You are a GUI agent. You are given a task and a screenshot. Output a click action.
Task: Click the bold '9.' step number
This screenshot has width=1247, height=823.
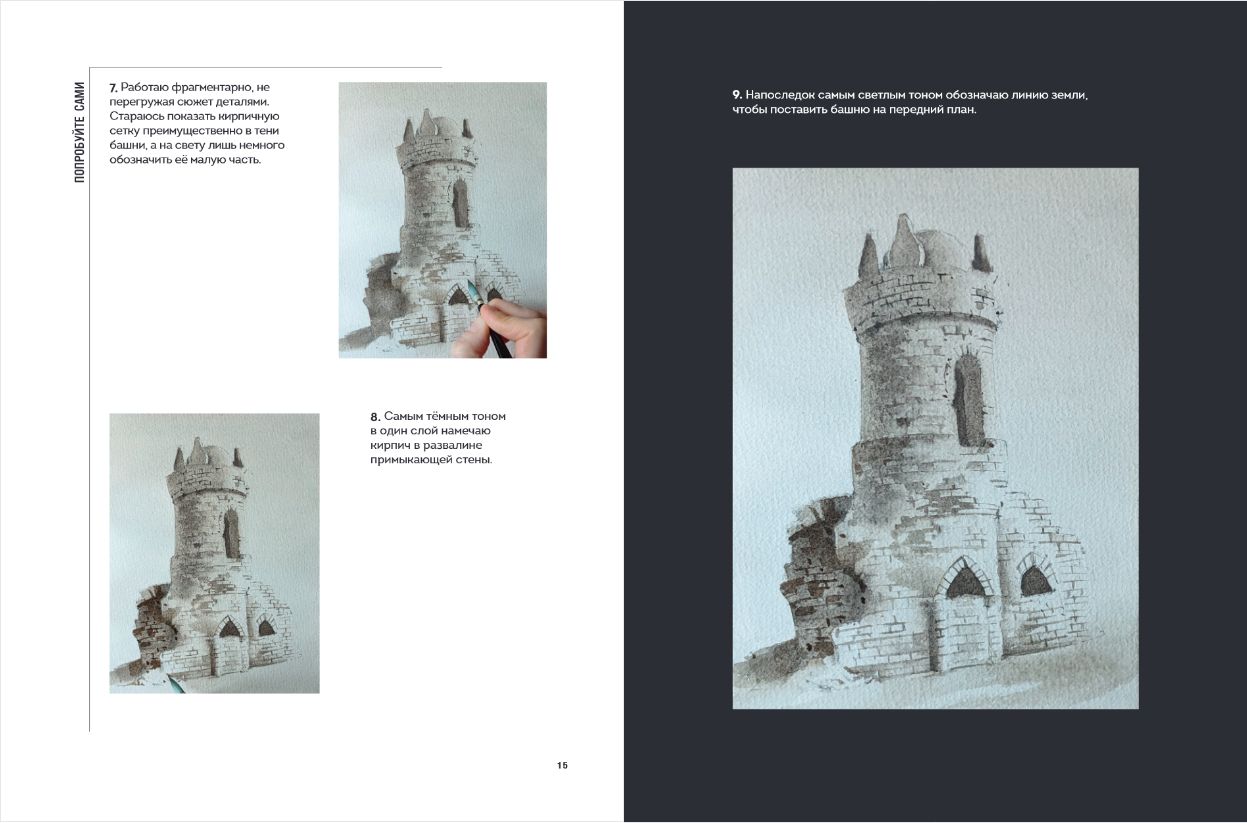(x=737, y=95)
